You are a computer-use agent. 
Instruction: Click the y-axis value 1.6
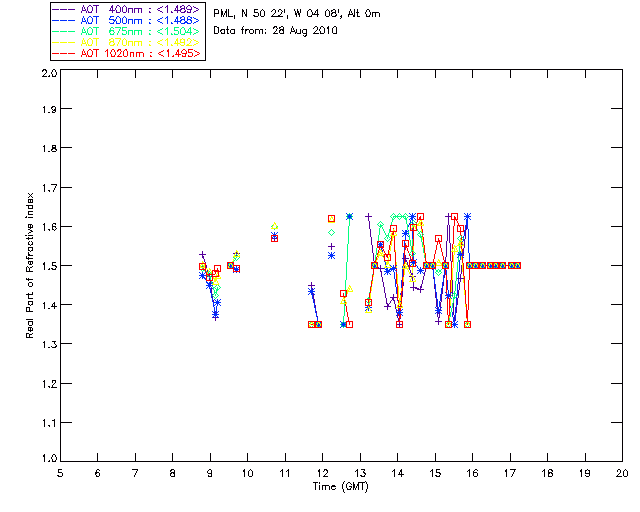pyautogui.click(x=49, y=227)
